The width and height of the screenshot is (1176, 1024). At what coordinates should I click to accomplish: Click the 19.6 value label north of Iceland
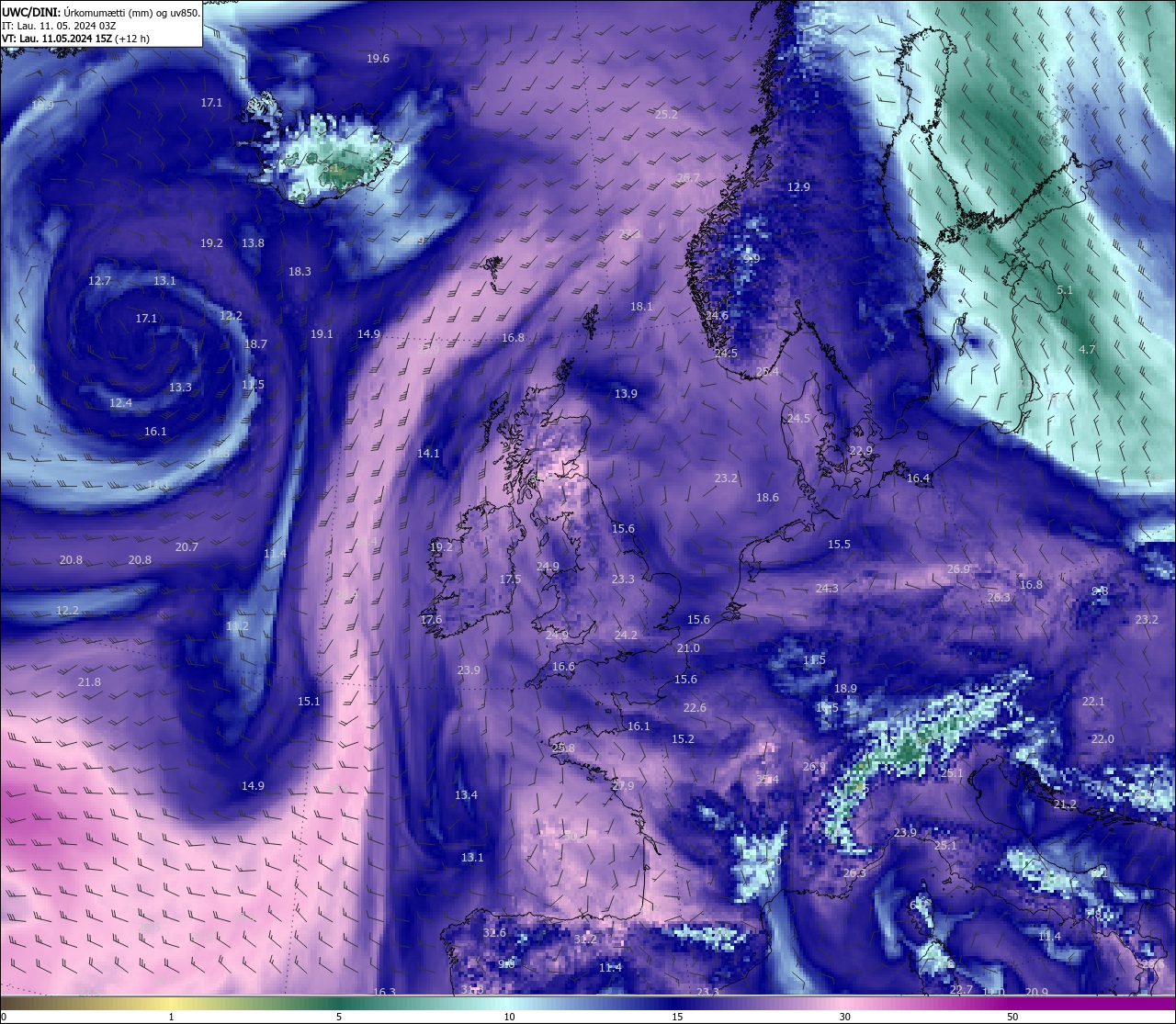pyautogui.click(x=378, y=59)
